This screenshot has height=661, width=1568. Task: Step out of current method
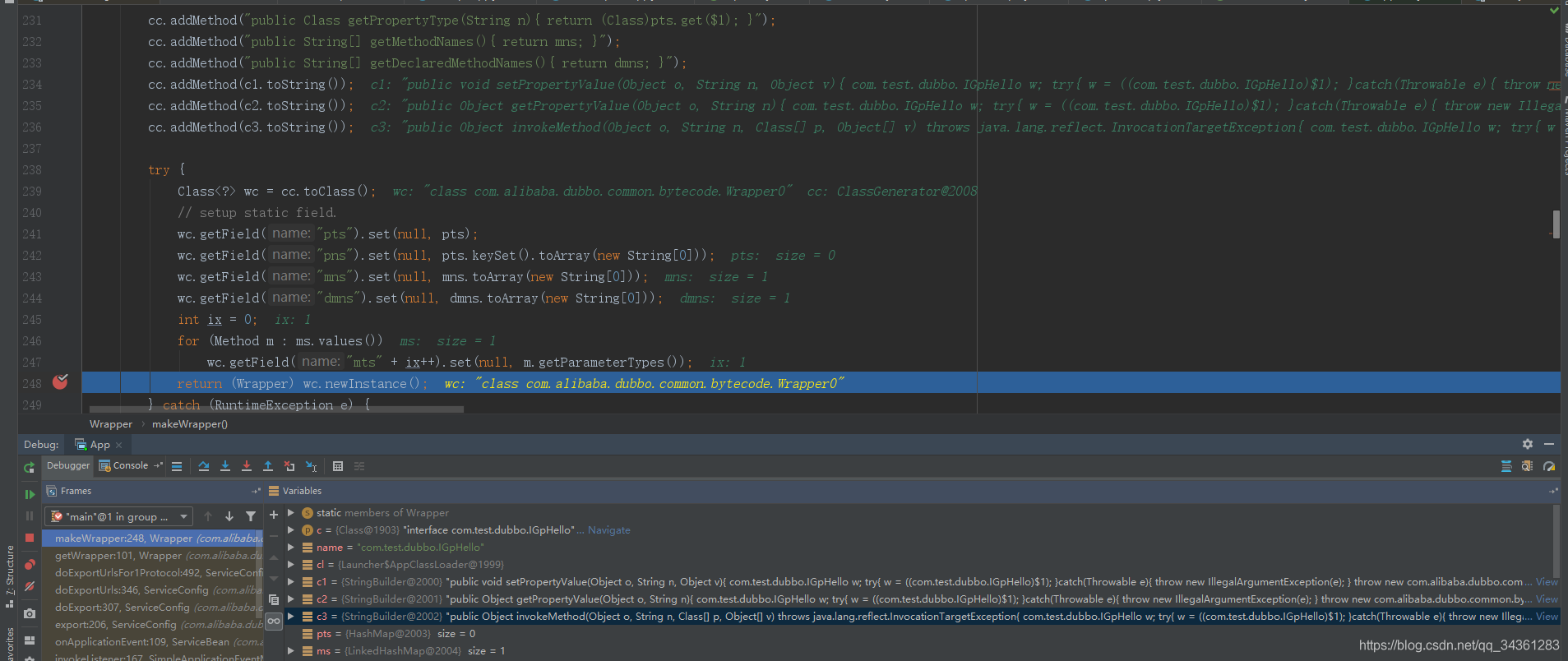268,466
